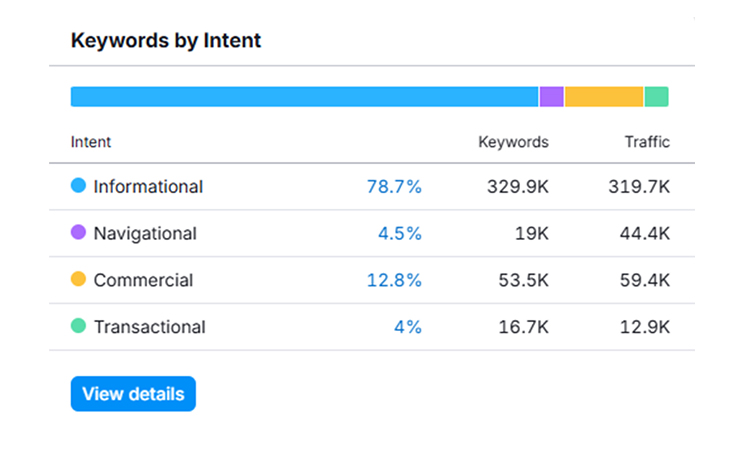This screenshot has height=450, width=750.
Task: Sort by the Keywords column header
Action: point(513,142)
